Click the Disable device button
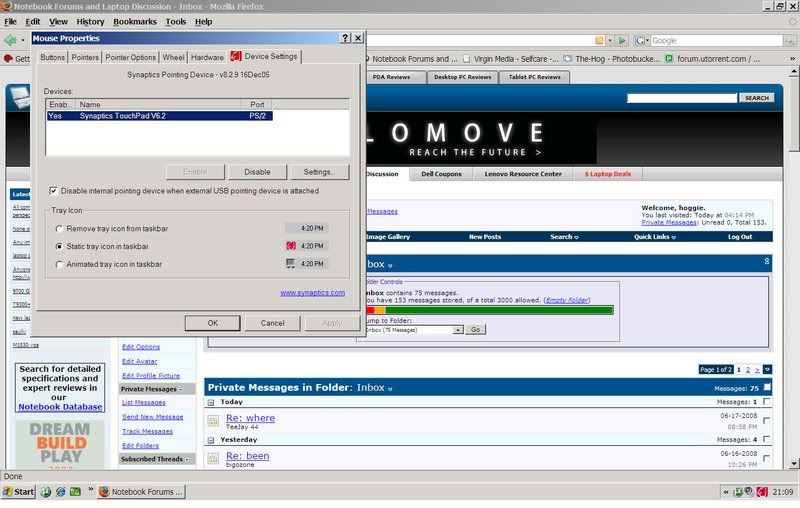800x508 pixels. pos(257,172)
